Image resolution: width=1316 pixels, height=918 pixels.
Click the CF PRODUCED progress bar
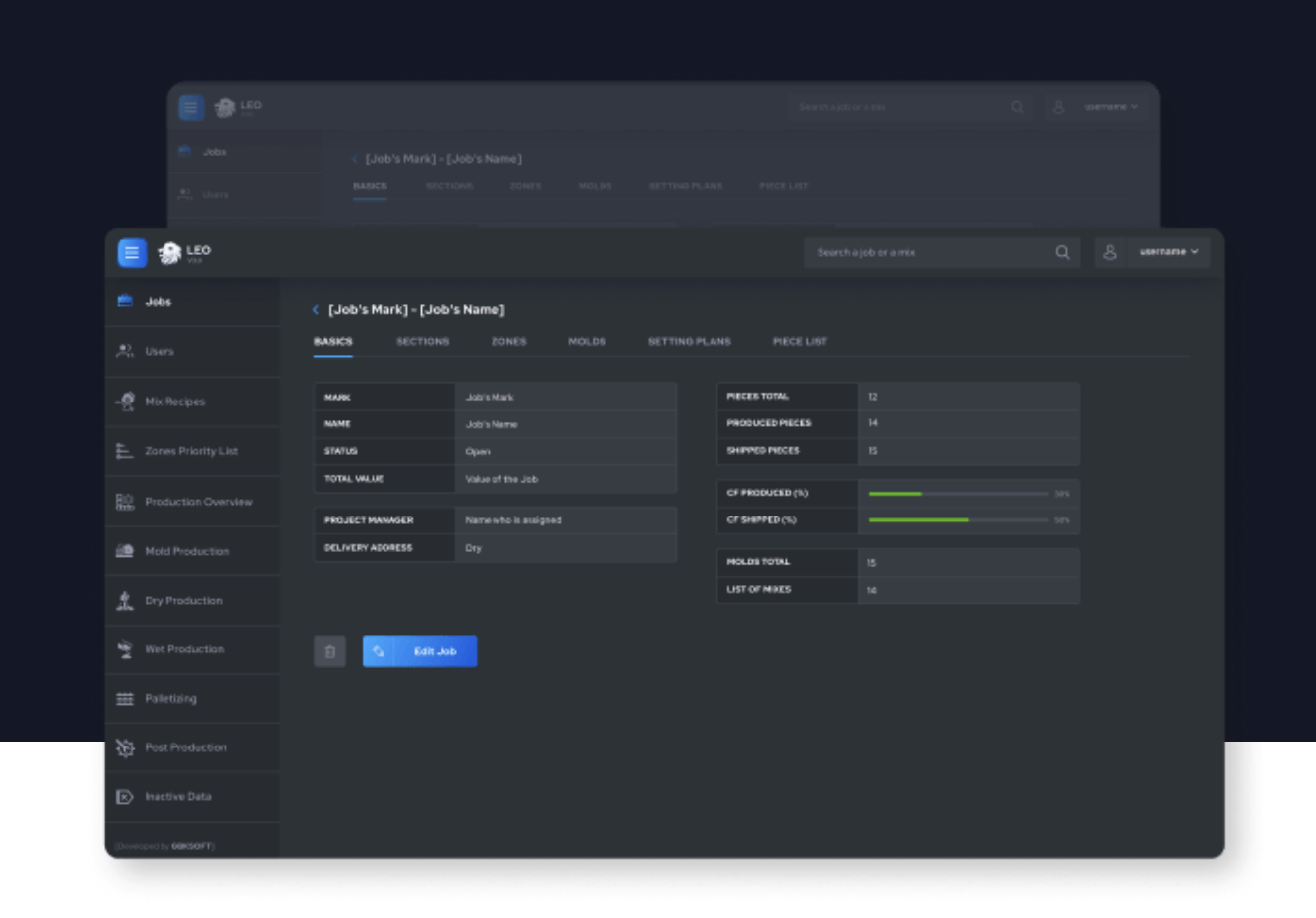tap(958, 493)
